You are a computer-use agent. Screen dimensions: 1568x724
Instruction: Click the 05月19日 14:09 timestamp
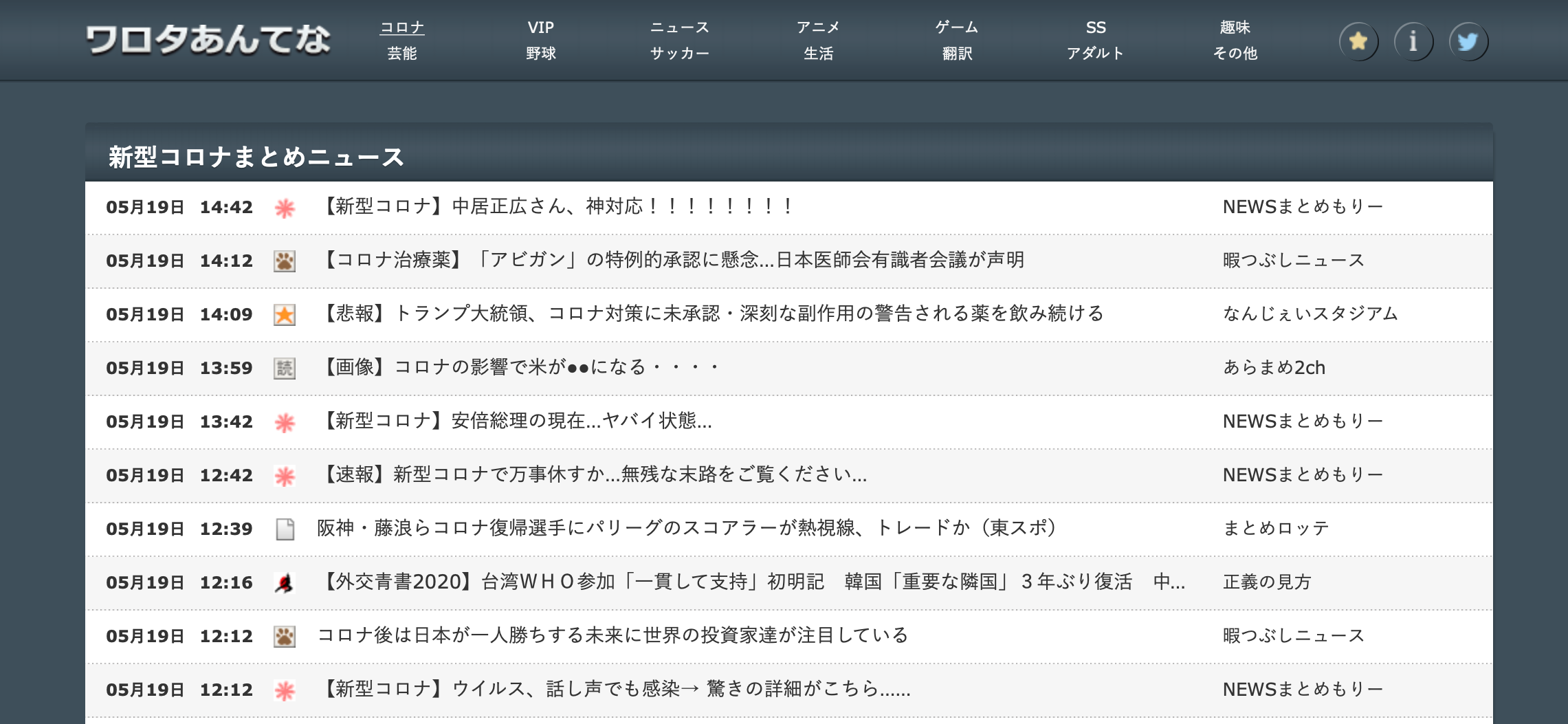(x=179, y=315)
